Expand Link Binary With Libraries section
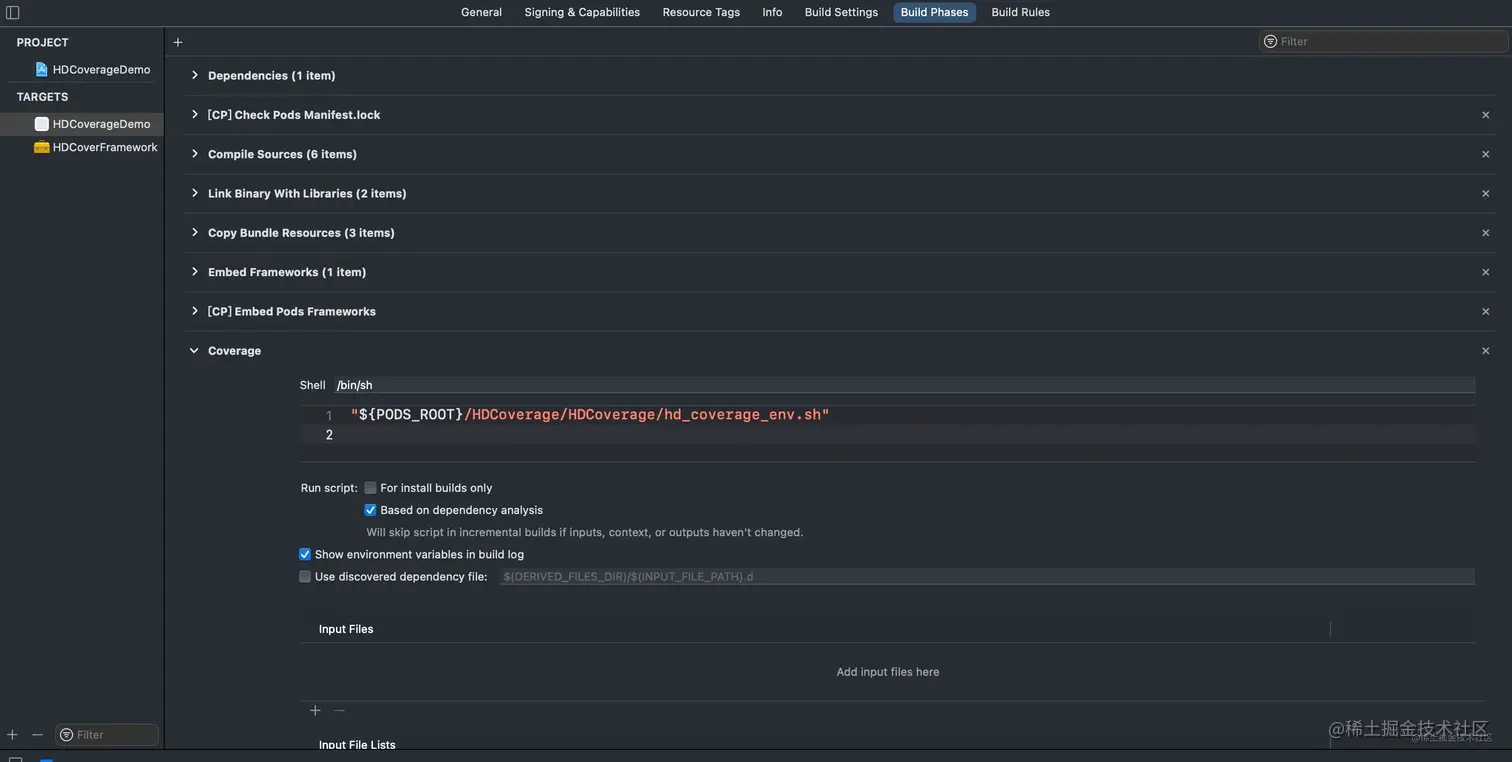Viewport: 1512px width, 762px height. [x=194, y=193]
